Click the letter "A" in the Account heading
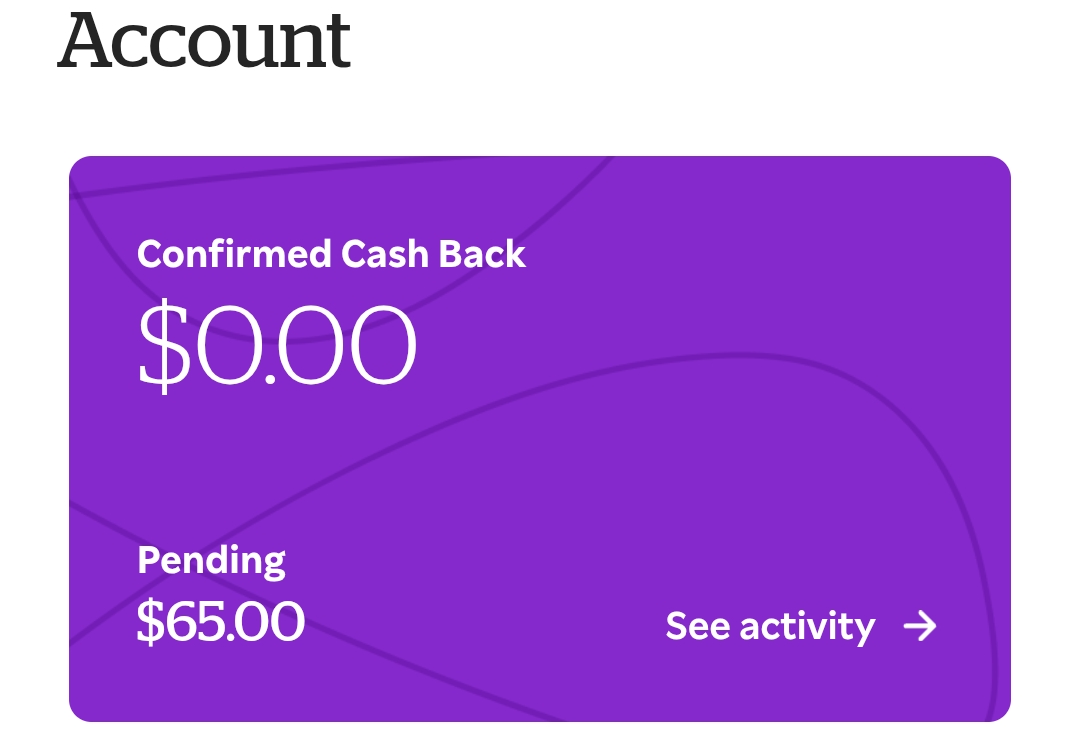The height and width of the screenshot is (740, 1073). click(88, 40)
